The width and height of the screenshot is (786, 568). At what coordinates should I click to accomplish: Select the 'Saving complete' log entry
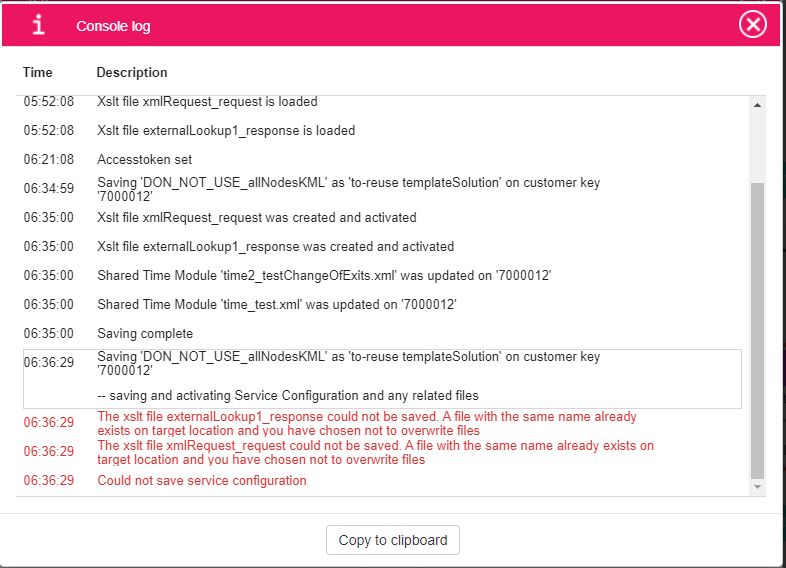145,333
